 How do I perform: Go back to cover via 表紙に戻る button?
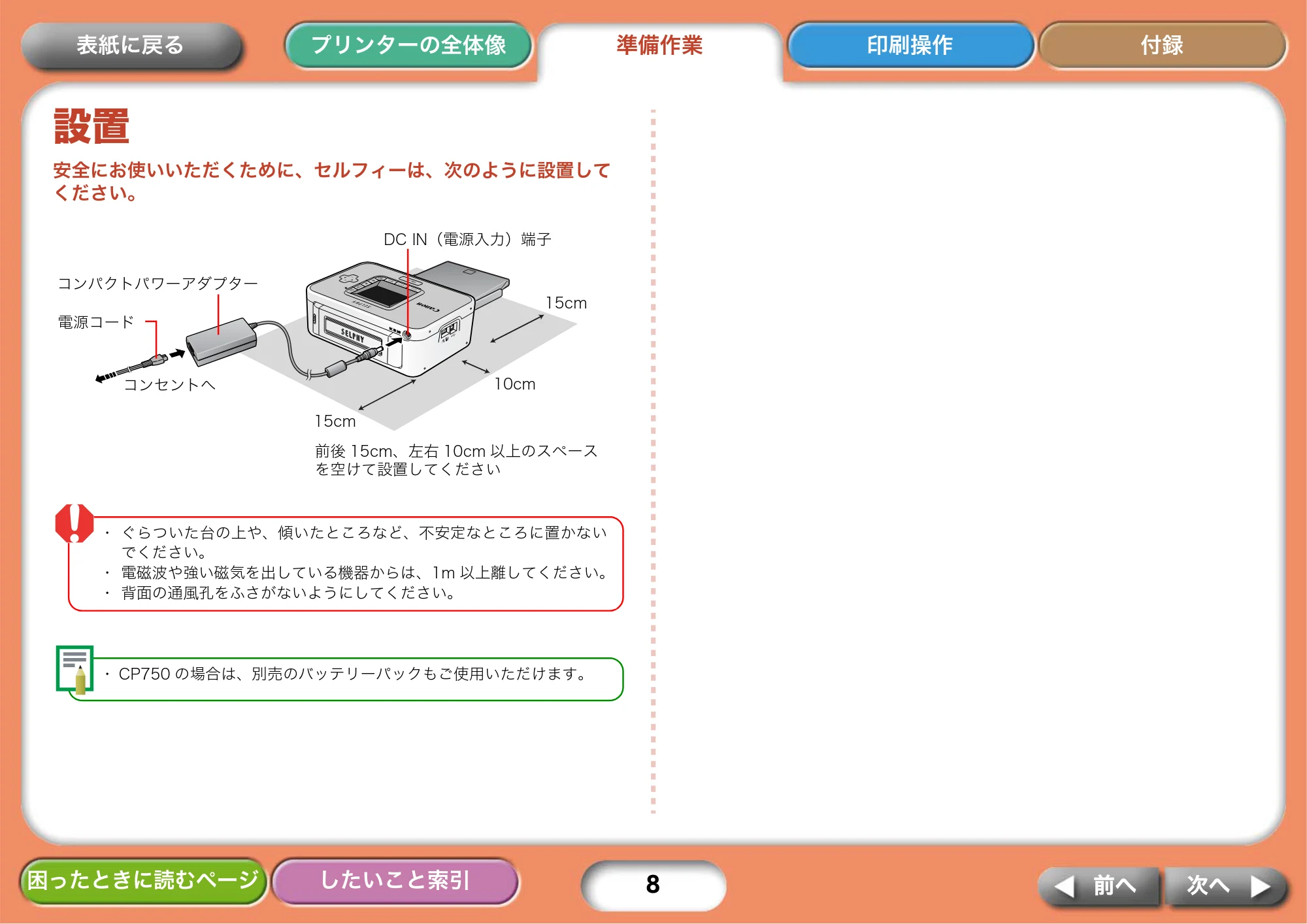pyautogui.click(x=131, y=45)
